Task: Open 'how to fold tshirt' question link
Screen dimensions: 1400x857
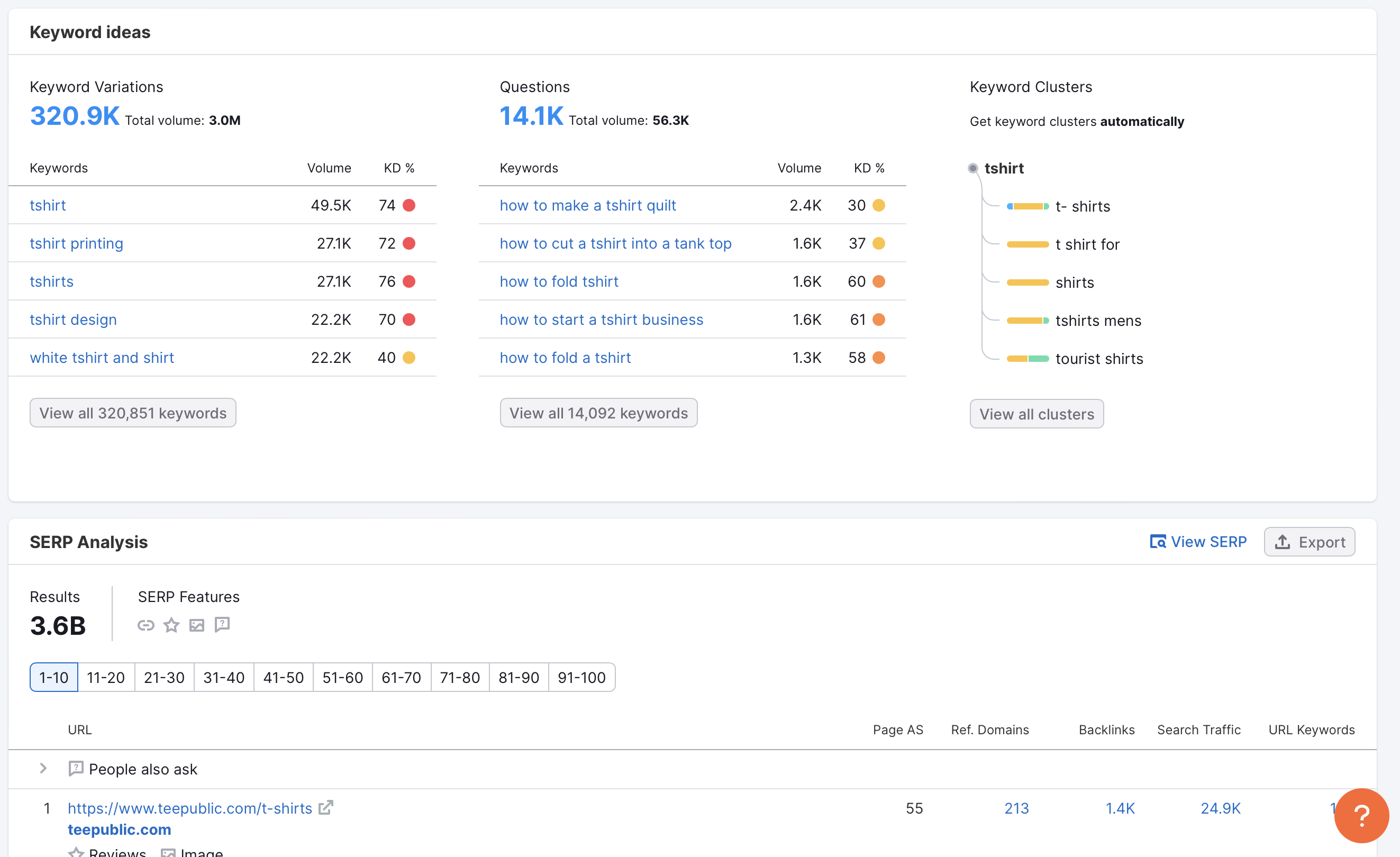Action: click(x=559, y=281)
